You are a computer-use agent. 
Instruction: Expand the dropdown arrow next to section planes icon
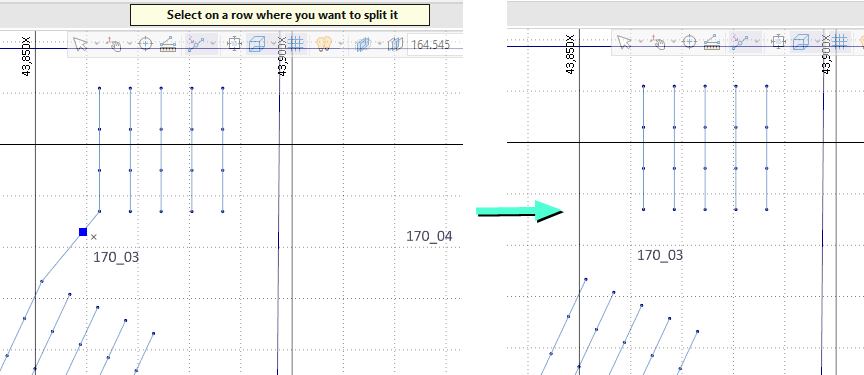click(379, 44)
